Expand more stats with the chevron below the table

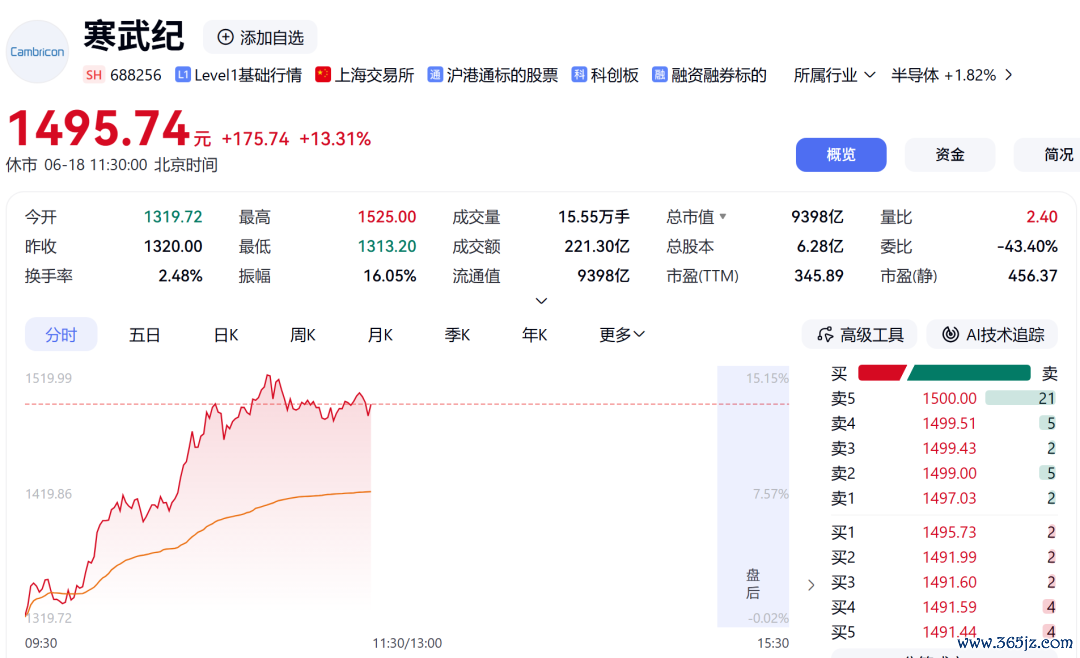point(541,301)
